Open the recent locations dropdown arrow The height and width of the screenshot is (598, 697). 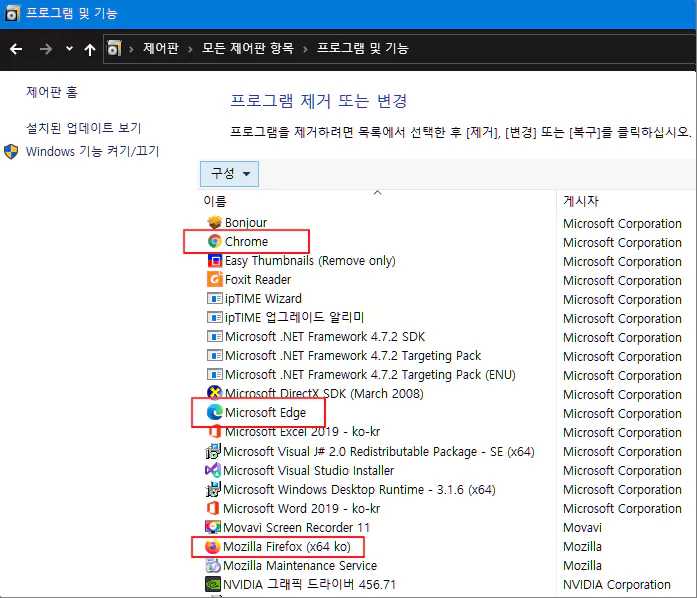[69, 48]
